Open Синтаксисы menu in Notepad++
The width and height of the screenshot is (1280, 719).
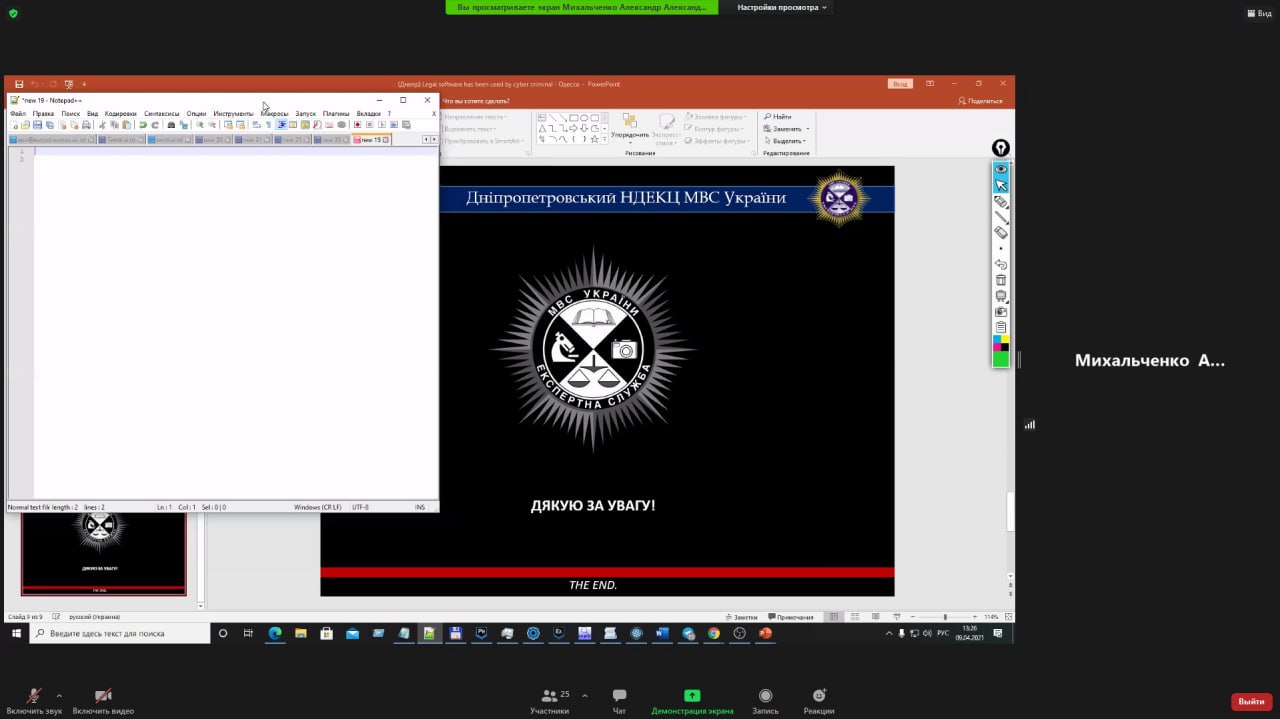(161, 114)
